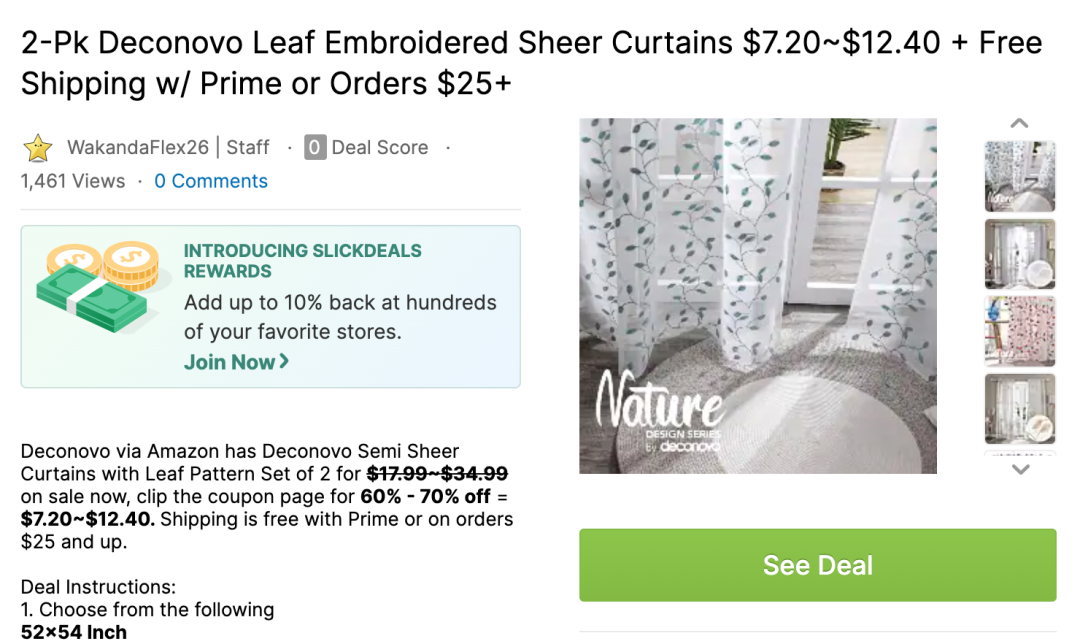Click the yellow star user avatar icon
This screenshot has height=644, width=1080.
(38, 147)
